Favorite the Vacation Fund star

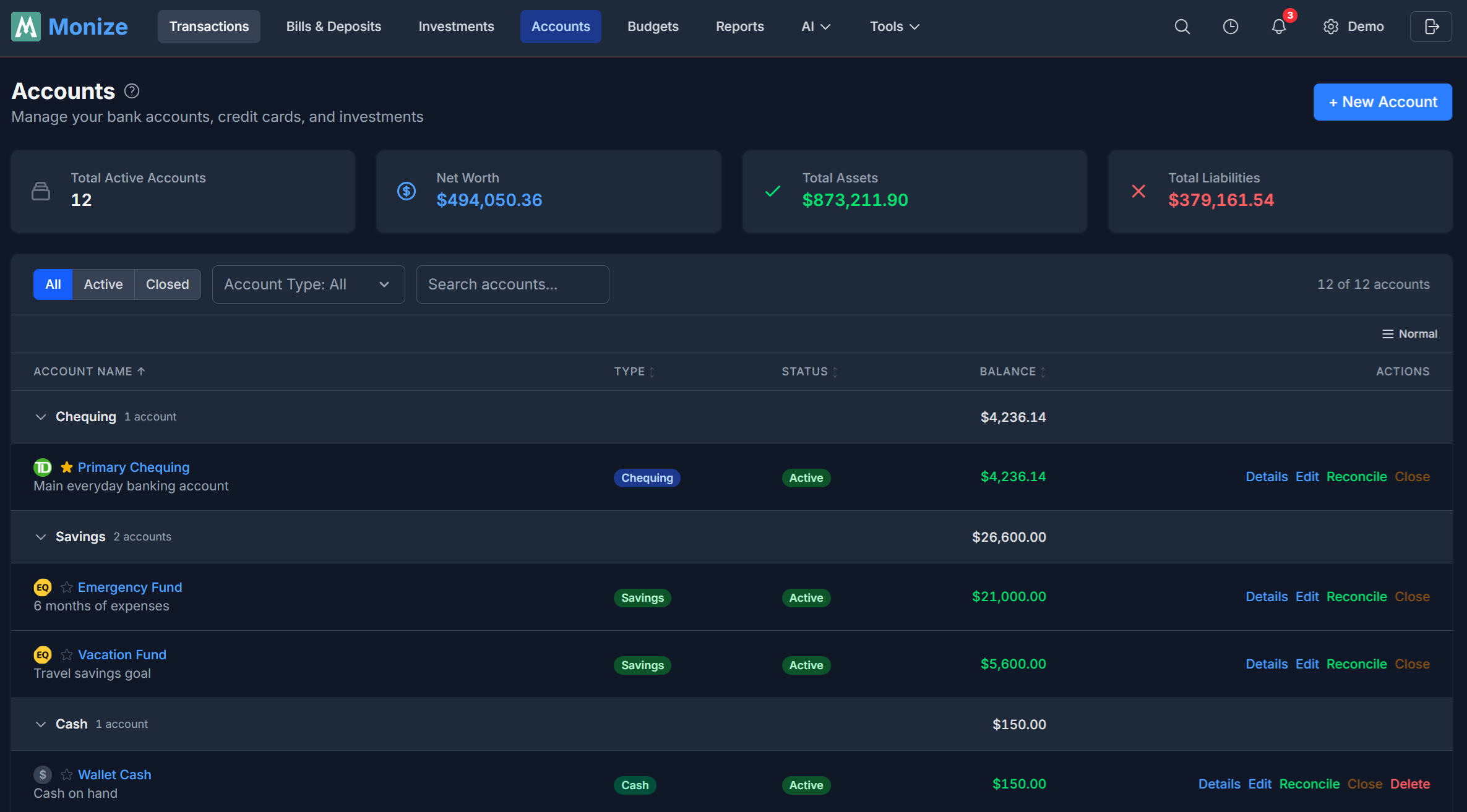(67, 655)
